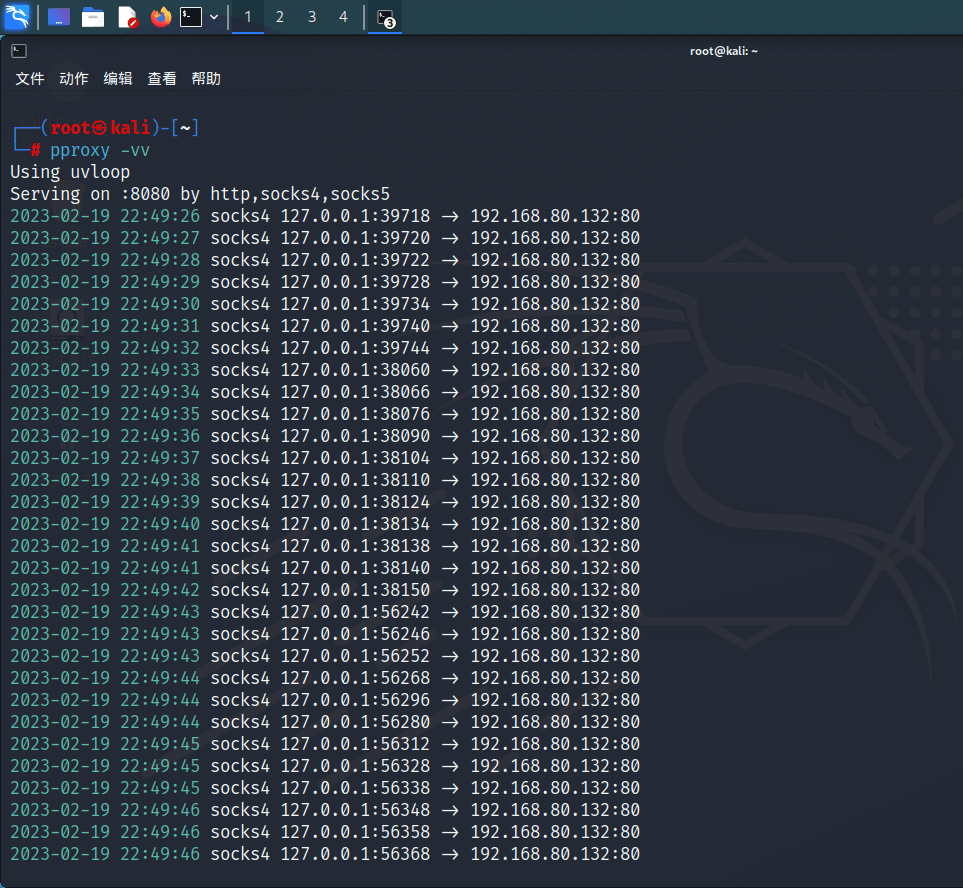Viewport: 963px width, 888px height.
Task: Open the 帮助 (Help) menu
Action: pos(206,79)
